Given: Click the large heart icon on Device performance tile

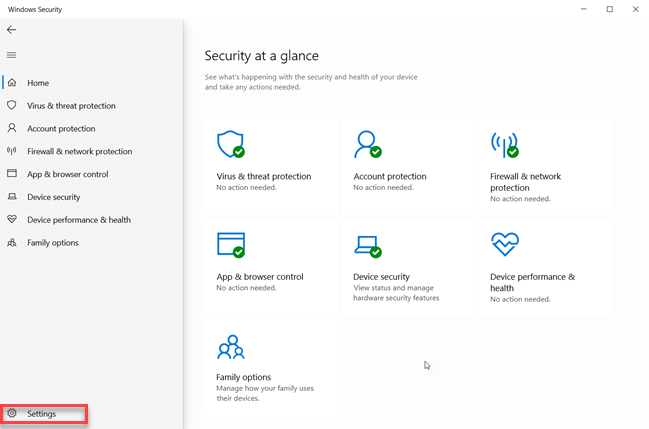Looking at the screenshot, I should 505,244.
